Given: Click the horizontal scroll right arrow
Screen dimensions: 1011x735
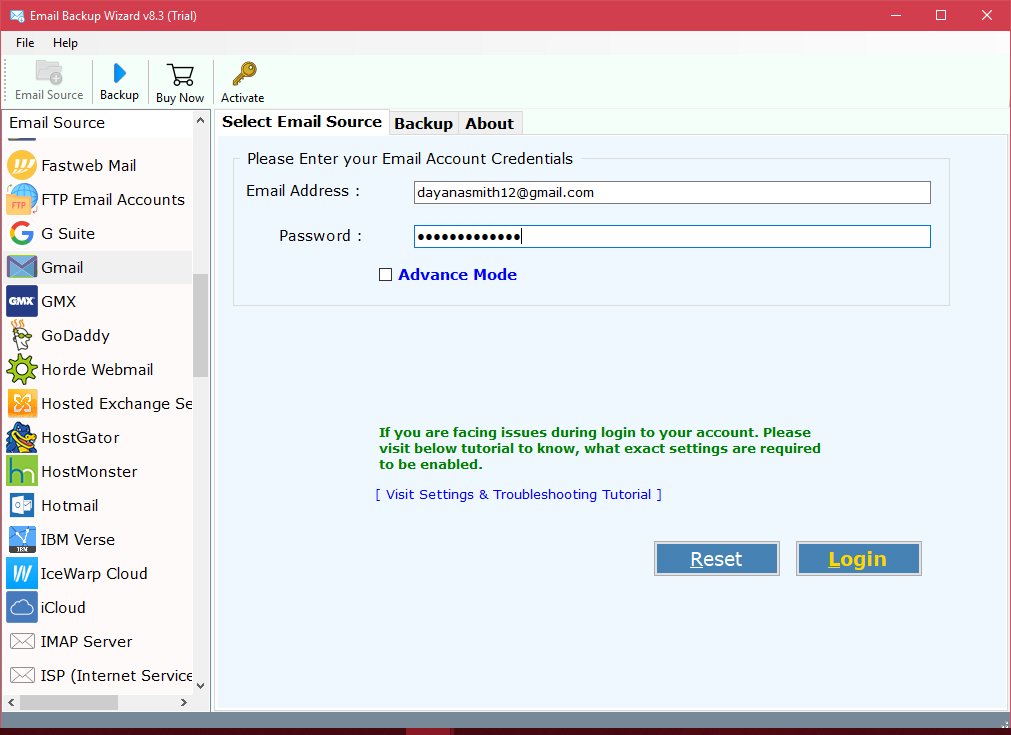Looking at the screenshot, I should pos(184,702).
